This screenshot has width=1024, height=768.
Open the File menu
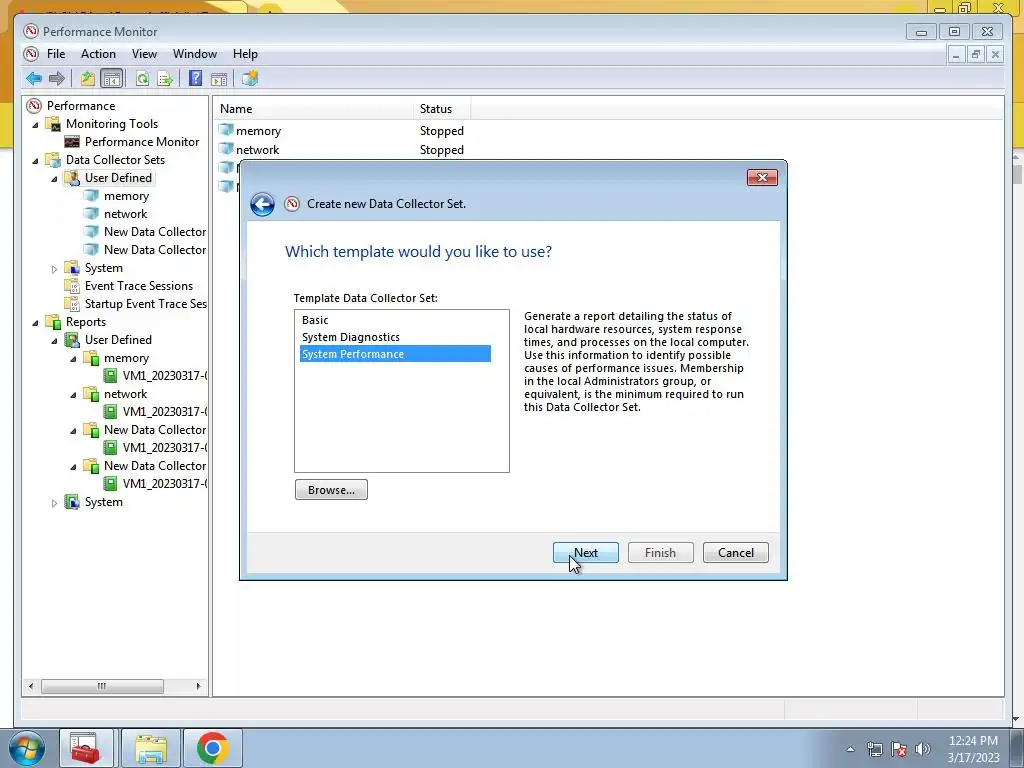point(56,54)
